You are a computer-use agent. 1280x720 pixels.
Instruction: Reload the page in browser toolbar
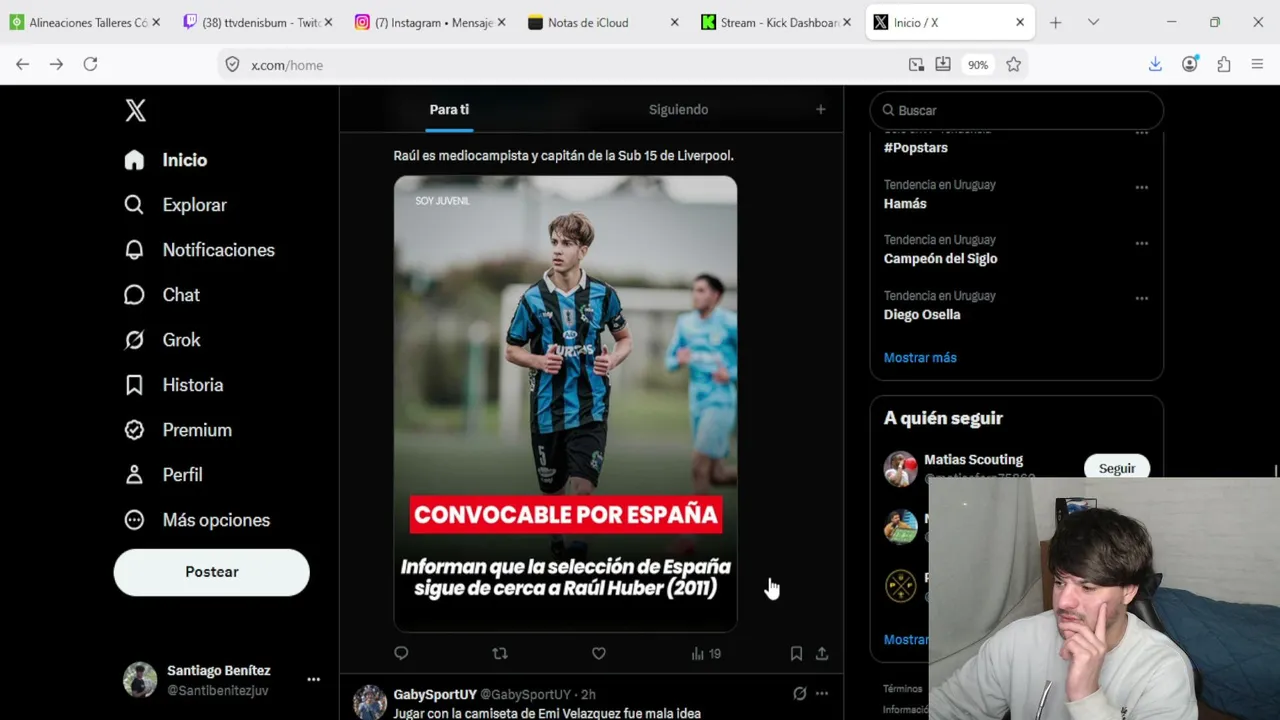90,64
